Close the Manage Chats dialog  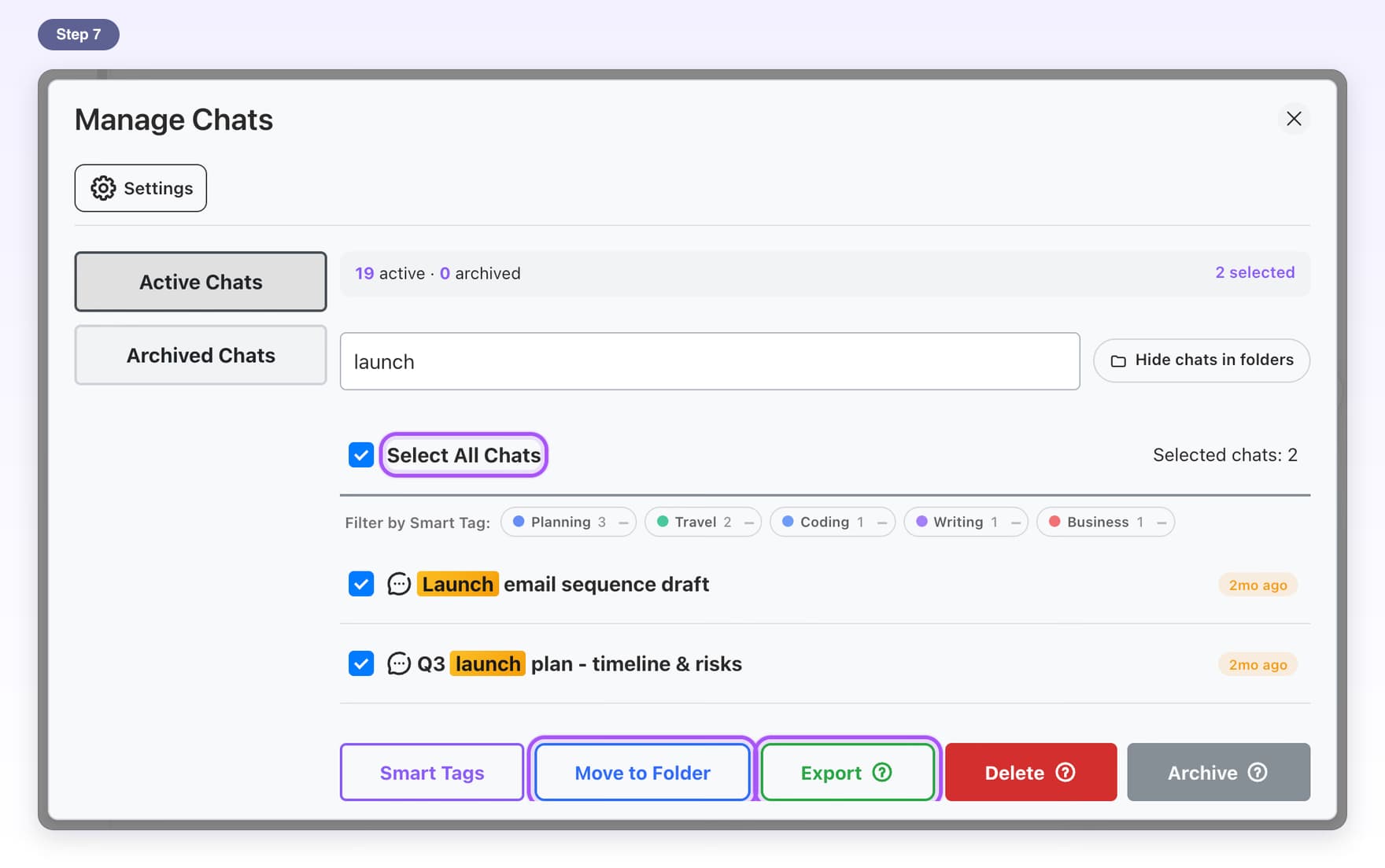pyautogui.click(x=1294, y=119)
